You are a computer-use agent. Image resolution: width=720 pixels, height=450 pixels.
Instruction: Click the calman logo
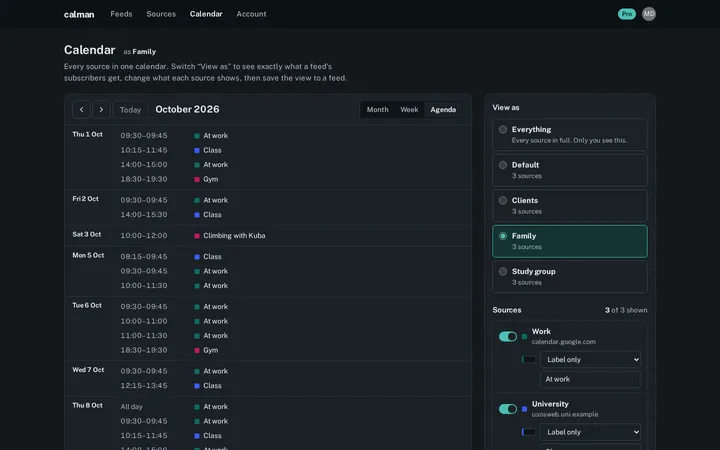pos(79,14)
